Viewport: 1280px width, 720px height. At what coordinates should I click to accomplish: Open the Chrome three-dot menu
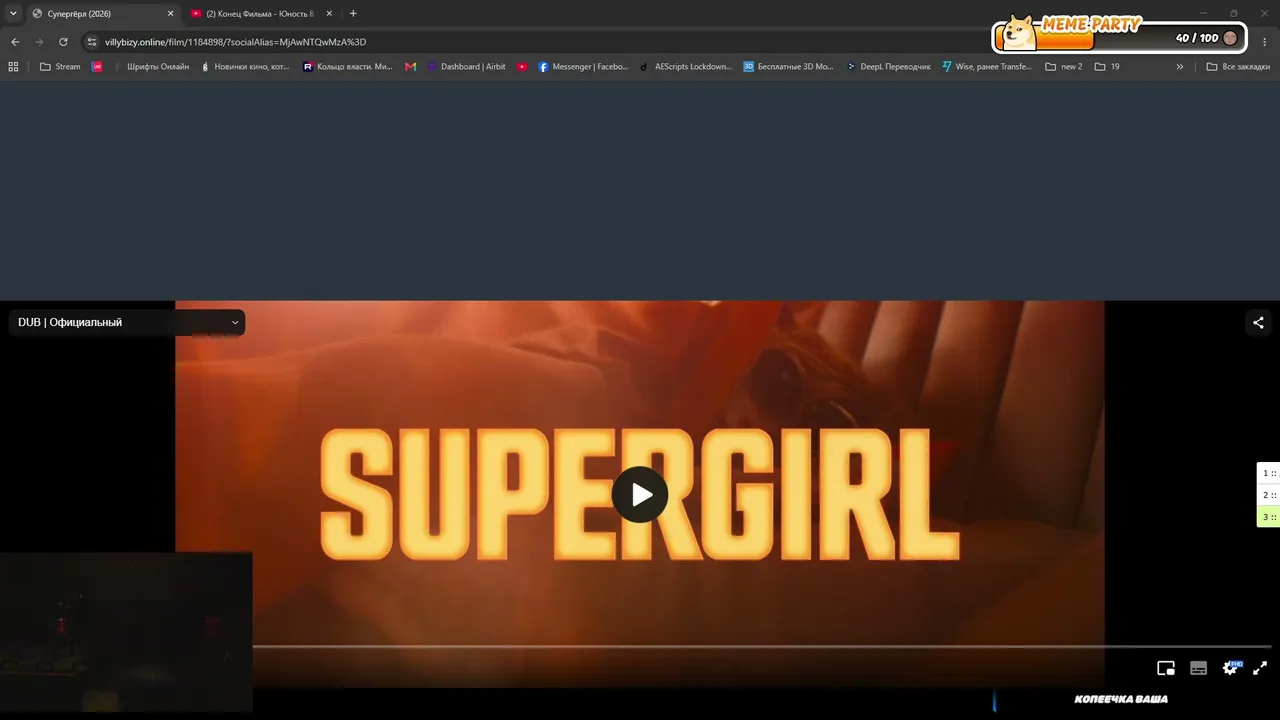click(1265, 42)
